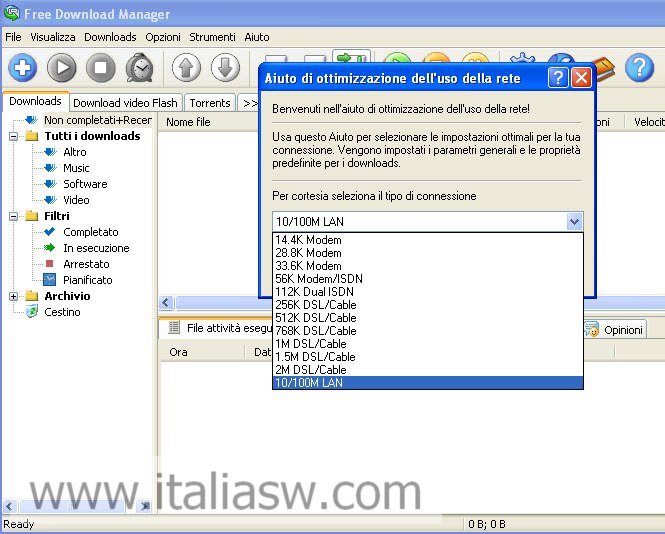Select the Video category
This screenshot has width=665, height=534.
click(x=76, y=200)
